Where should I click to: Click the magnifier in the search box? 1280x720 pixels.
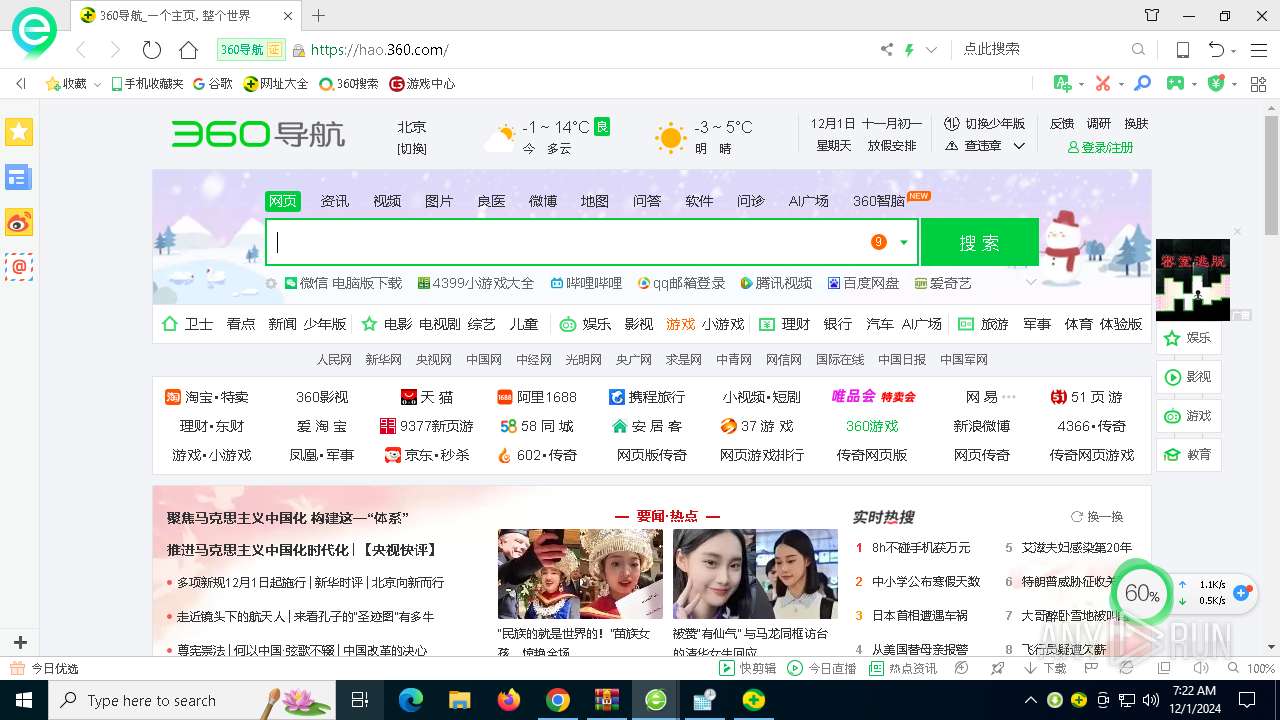coord(1138,49)
